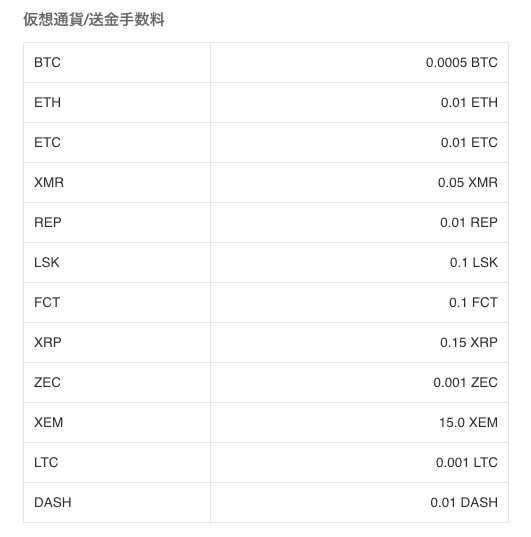
Task: Click the ETC row label
Action: click(x=47, y=142)
